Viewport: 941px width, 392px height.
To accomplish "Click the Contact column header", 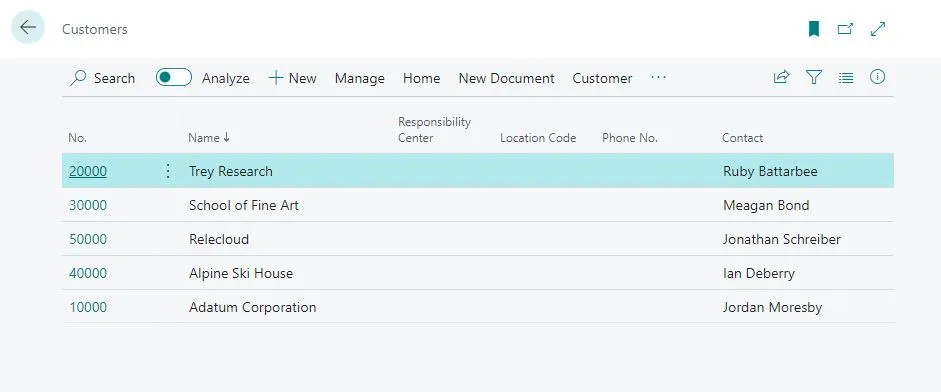I will (742, 138).
